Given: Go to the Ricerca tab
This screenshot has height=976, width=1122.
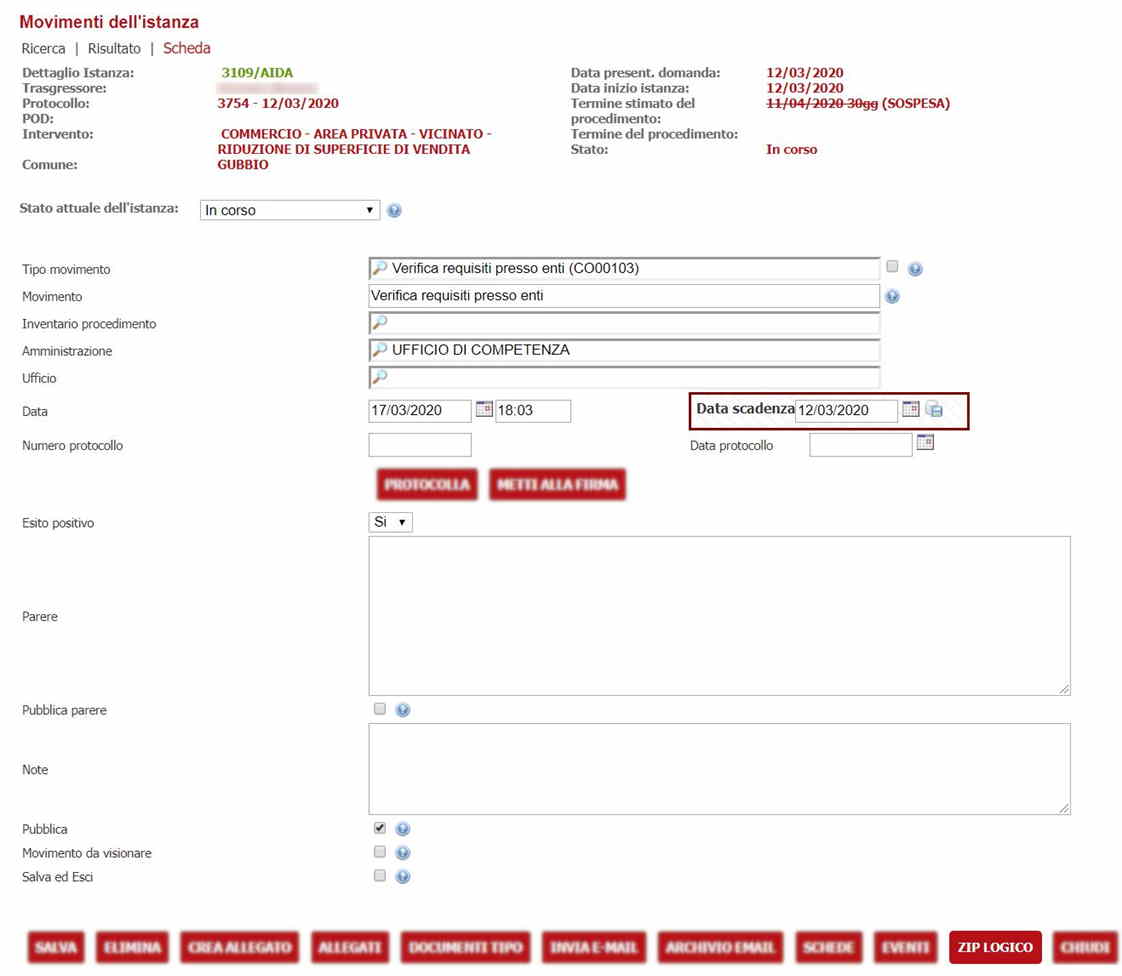Looking at the screenshot, I should coord(43,49).
